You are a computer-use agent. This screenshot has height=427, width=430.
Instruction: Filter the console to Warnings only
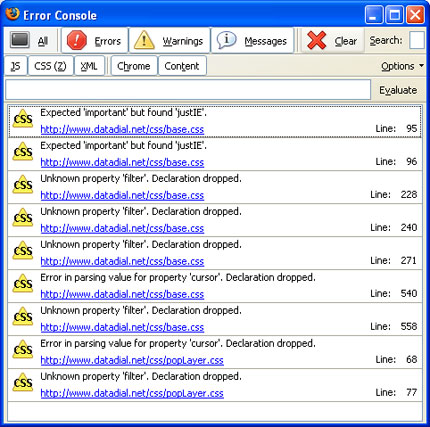point(169,41)
